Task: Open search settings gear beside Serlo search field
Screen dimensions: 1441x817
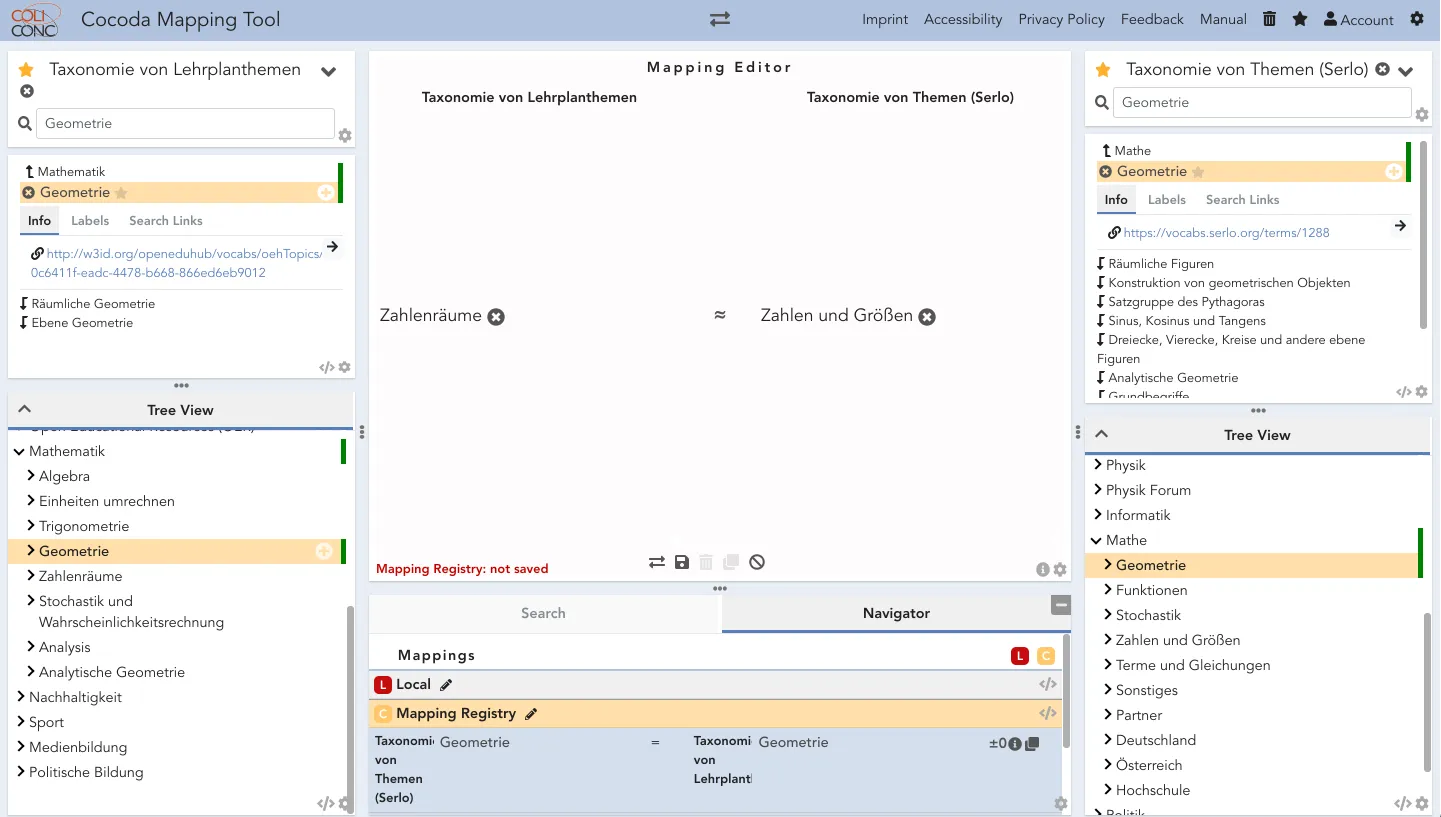Action: click(1422, 115)
